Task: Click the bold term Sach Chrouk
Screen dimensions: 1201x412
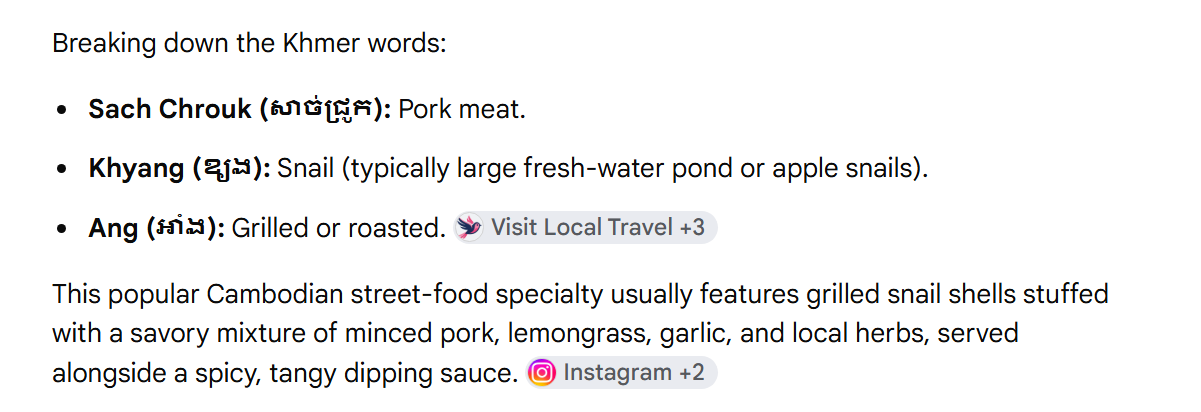Action: coord(170,109)
